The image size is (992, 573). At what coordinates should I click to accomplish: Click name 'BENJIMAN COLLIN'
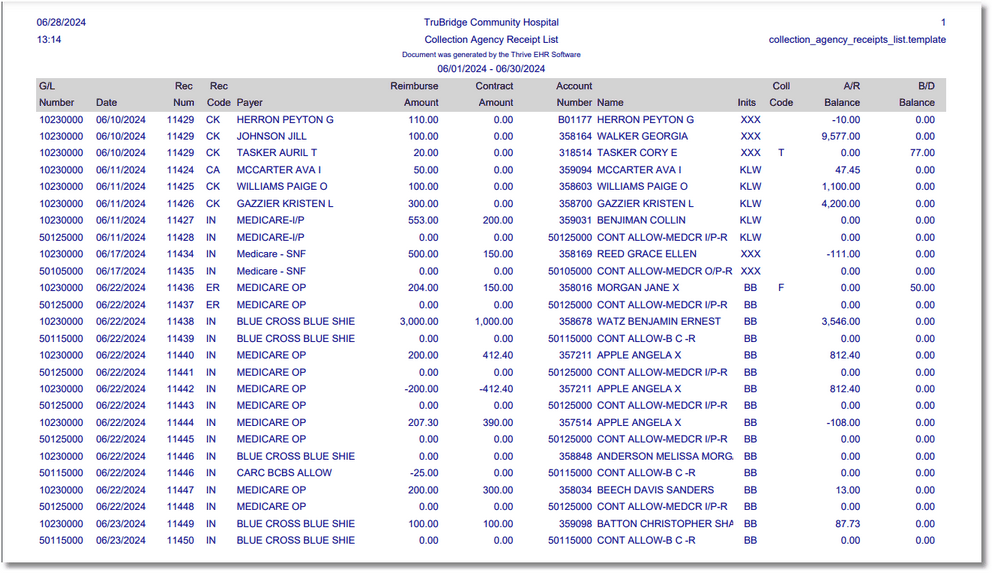(x=641, y=220)
